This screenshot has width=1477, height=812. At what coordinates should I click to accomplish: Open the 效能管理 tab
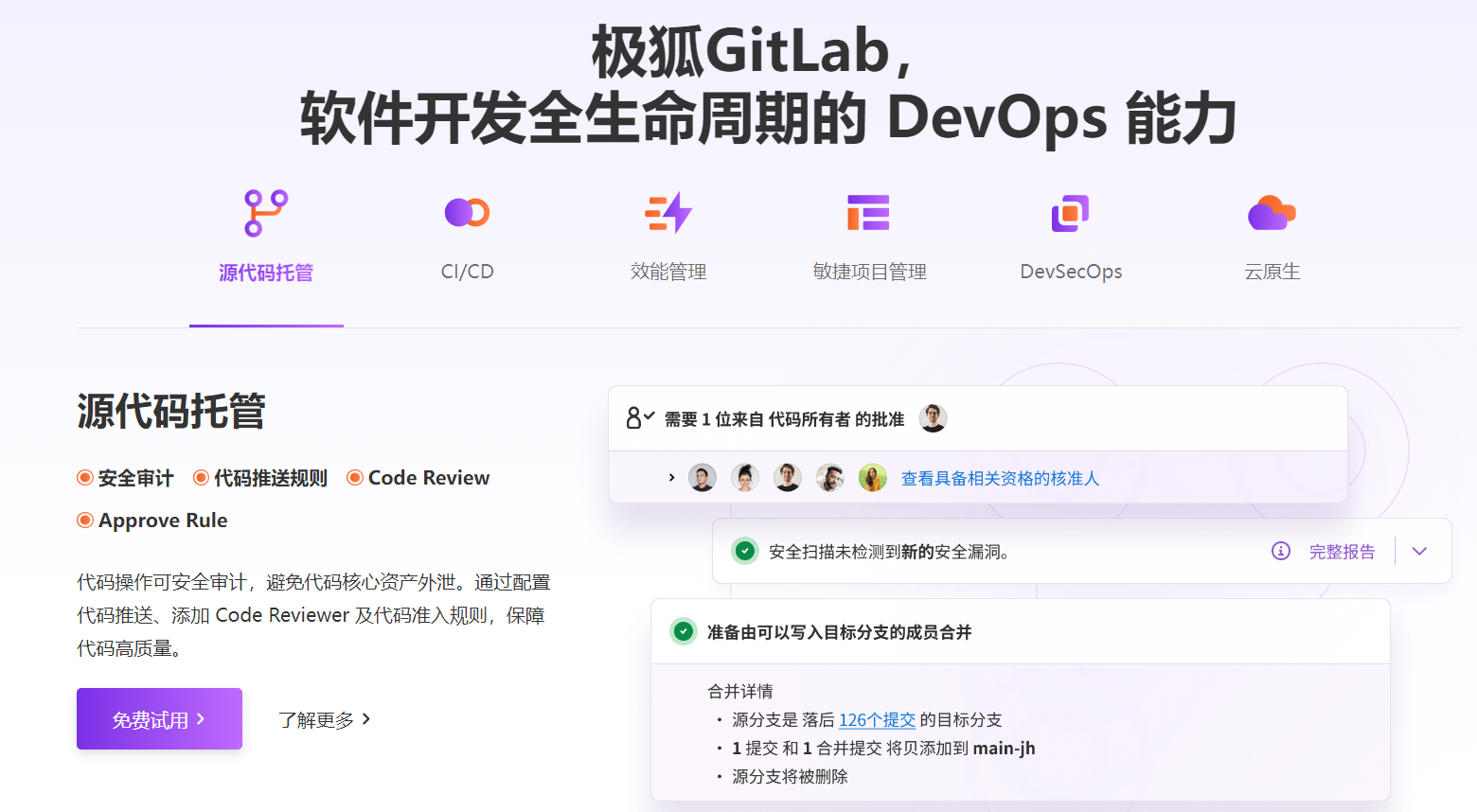(668, 272)
